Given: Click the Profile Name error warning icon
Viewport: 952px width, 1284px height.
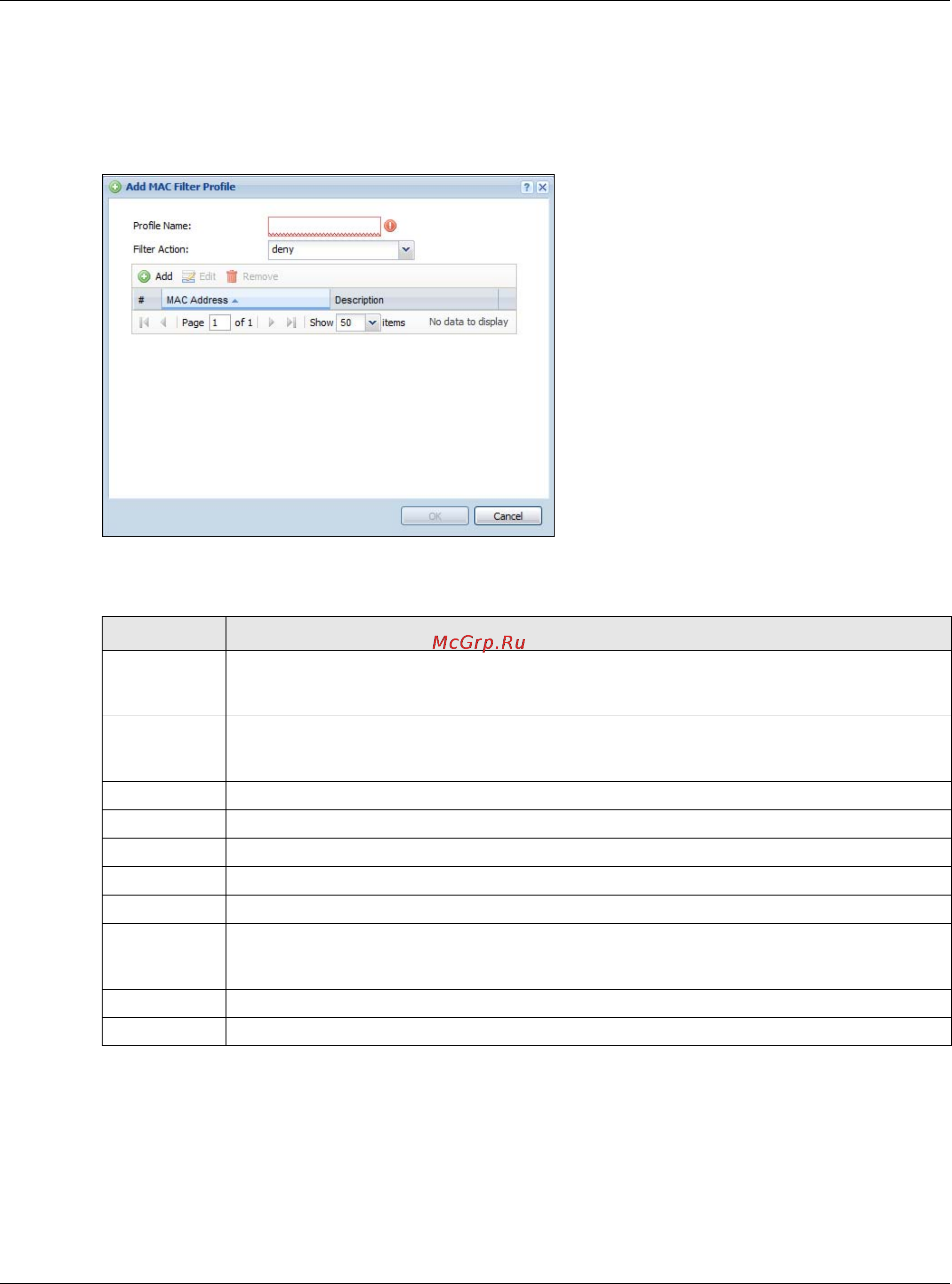Looking at the screenshot, I should 390,226.
